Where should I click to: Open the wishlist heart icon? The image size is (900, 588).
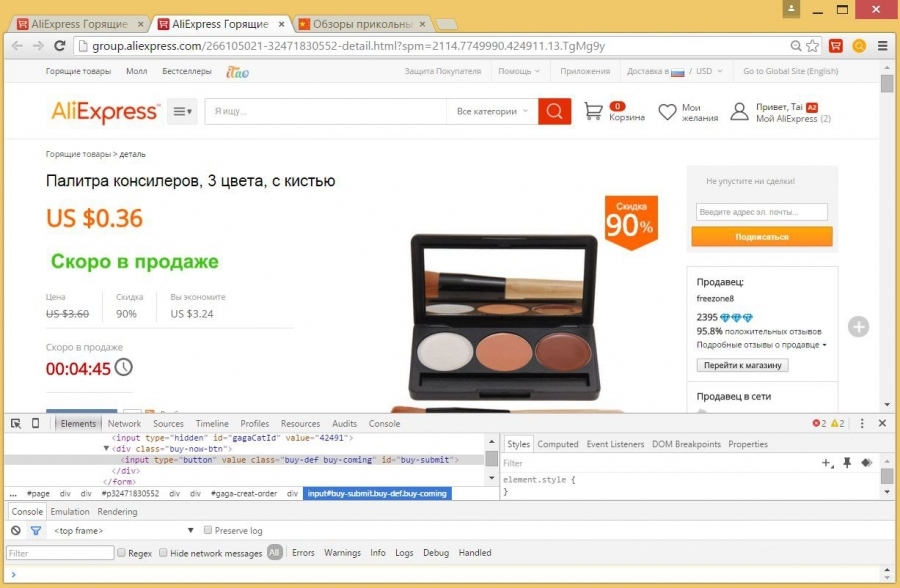[x=667, y=112]
